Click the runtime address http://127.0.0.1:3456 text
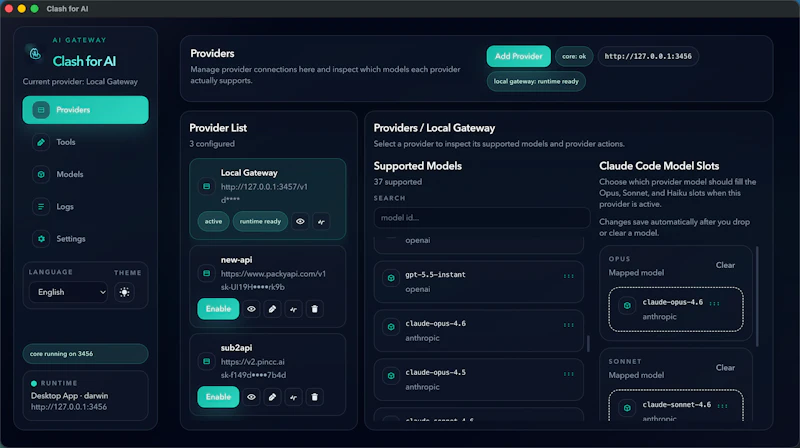The height and width of the screenshot is (448, 800). (69, 407)
